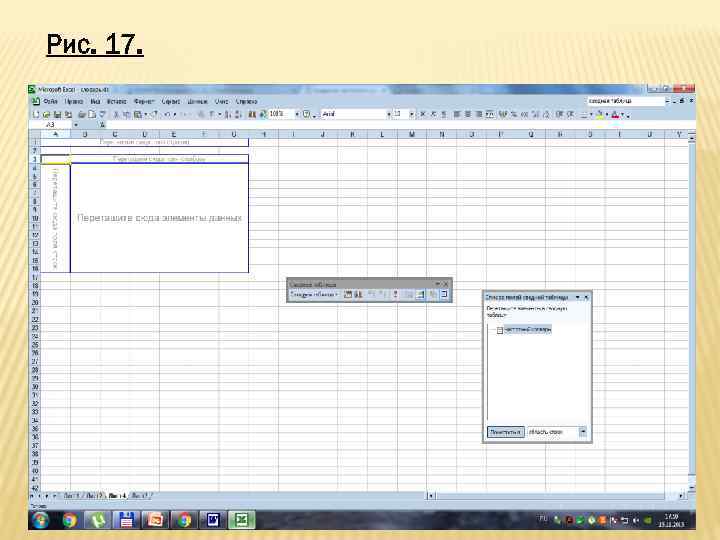Close the pivot field list panel
Image resolution: width=720 pixels, height=540 pixels.
click(x=586, y=298)
